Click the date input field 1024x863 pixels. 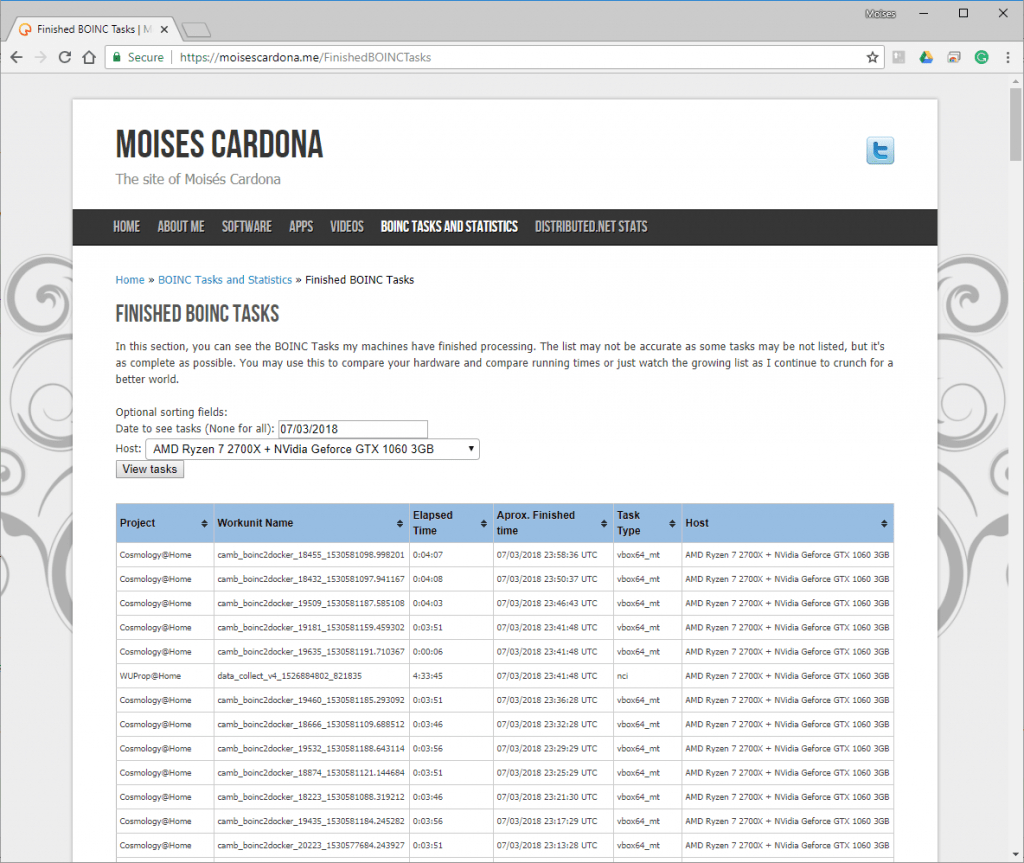[x=353, y=429]
